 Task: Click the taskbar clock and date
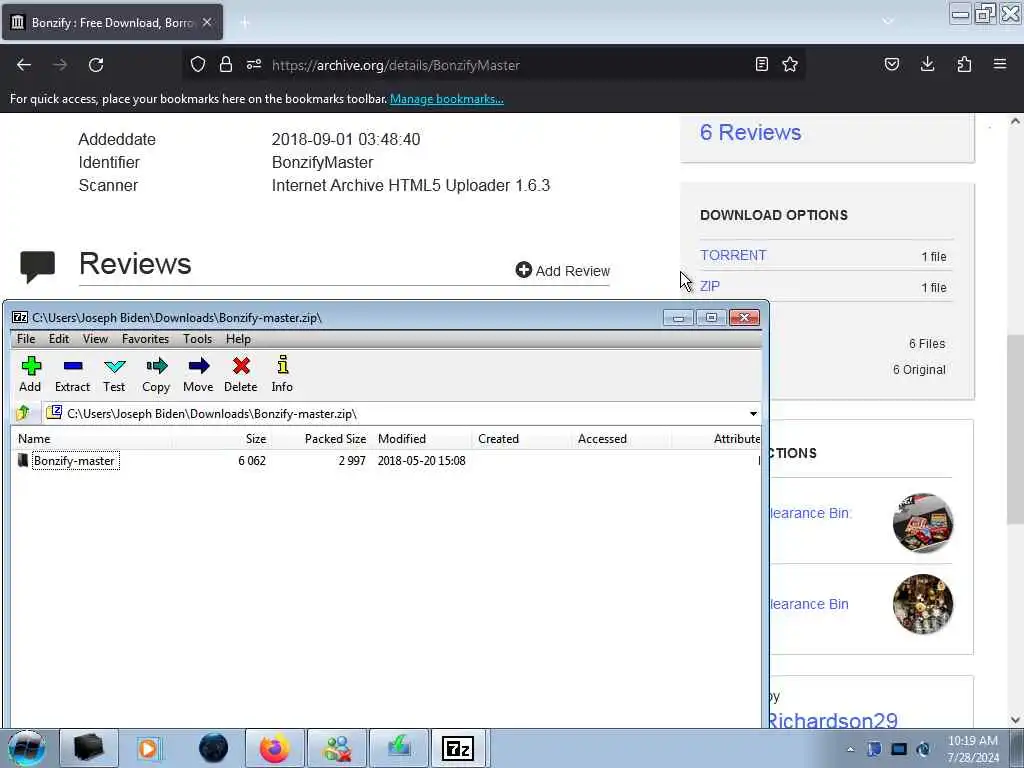point(973,749)
